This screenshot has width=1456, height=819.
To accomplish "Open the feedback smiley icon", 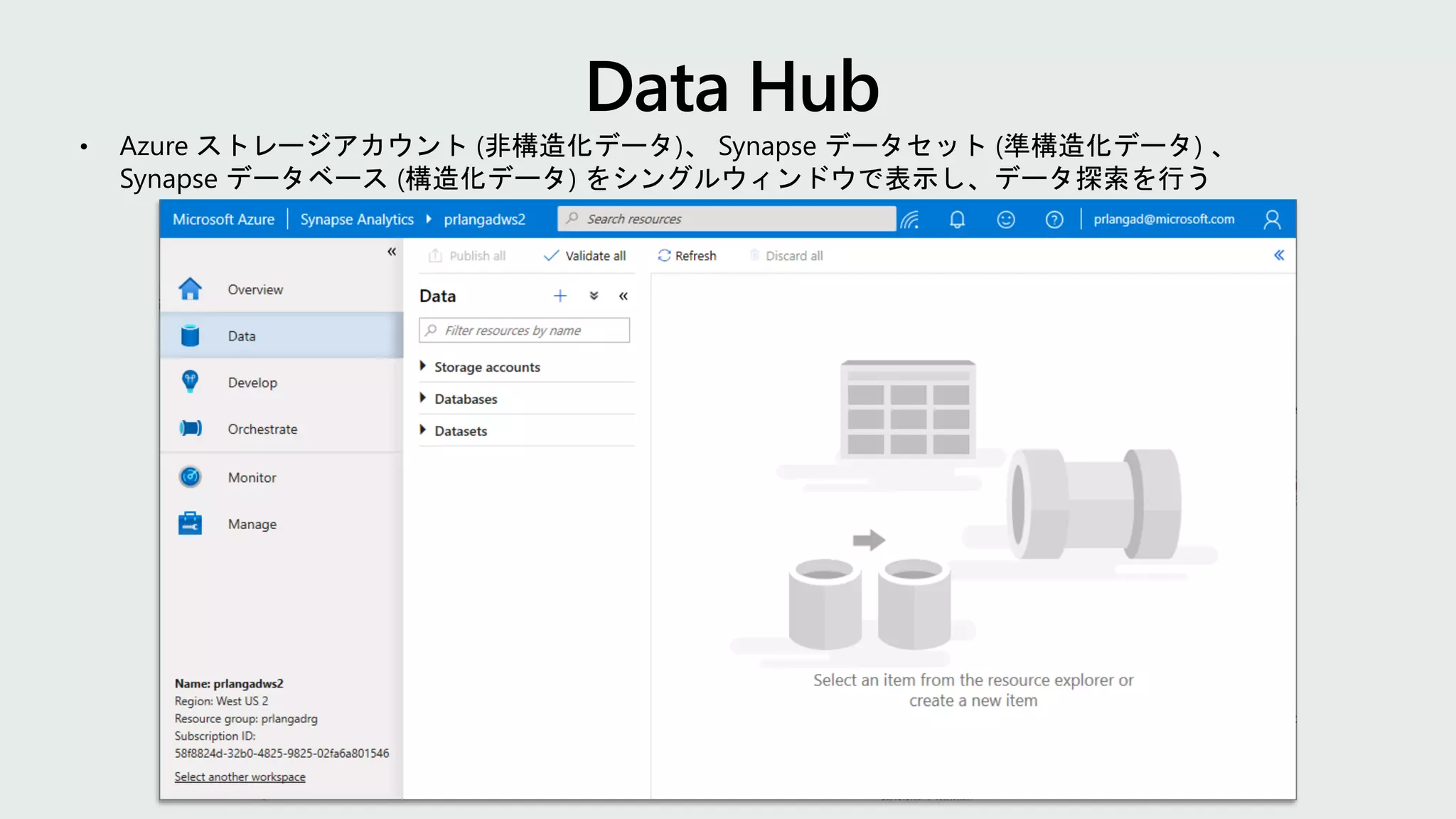I will [x=1006, y=220].
